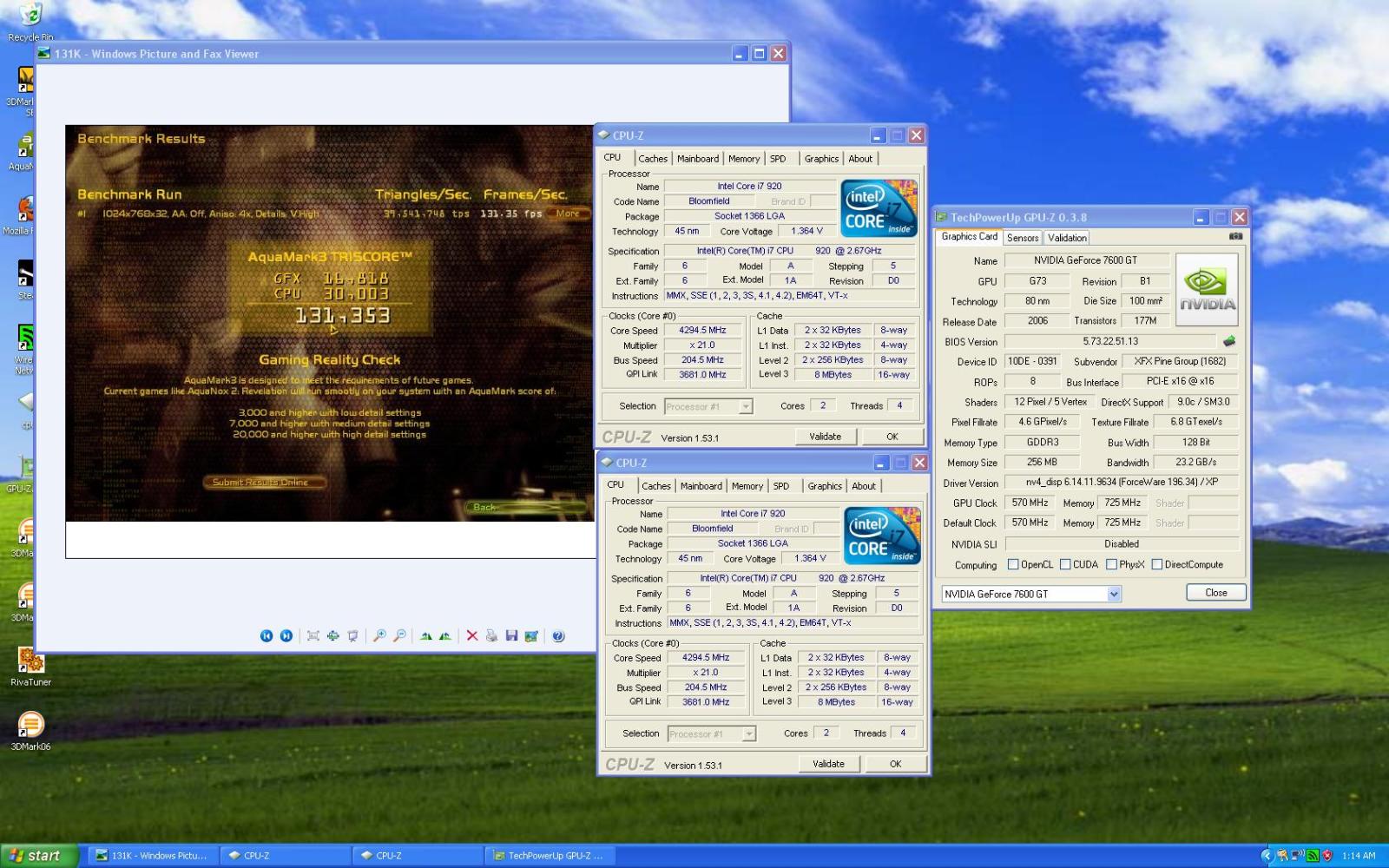Click Validate in lower CPU-Z window
The height and width of the screenshot is (868, 1389).
(829, 764)
